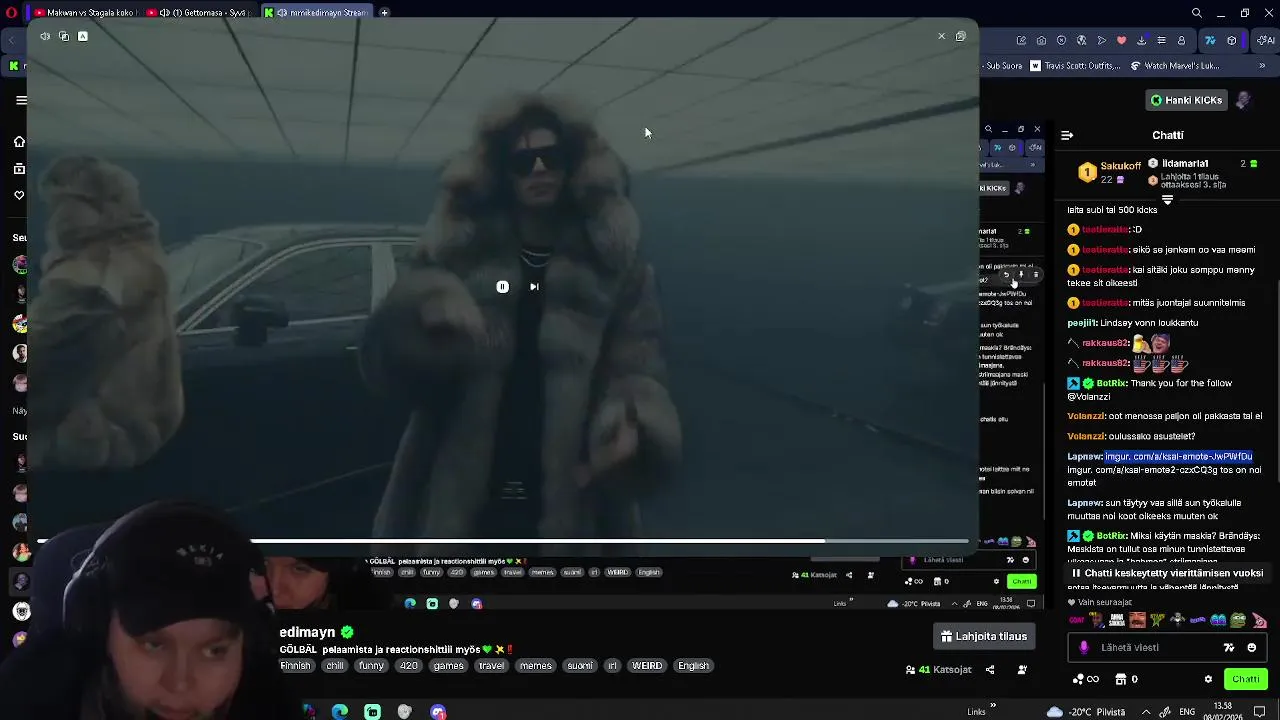
Task: Select the WEIRD stream tag
Action: pyautogui.click(x=647, y=666)
